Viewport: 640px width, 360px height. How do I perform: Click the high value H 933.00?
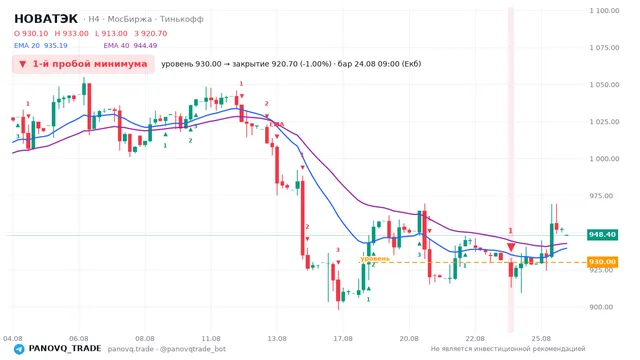[71, 33]
